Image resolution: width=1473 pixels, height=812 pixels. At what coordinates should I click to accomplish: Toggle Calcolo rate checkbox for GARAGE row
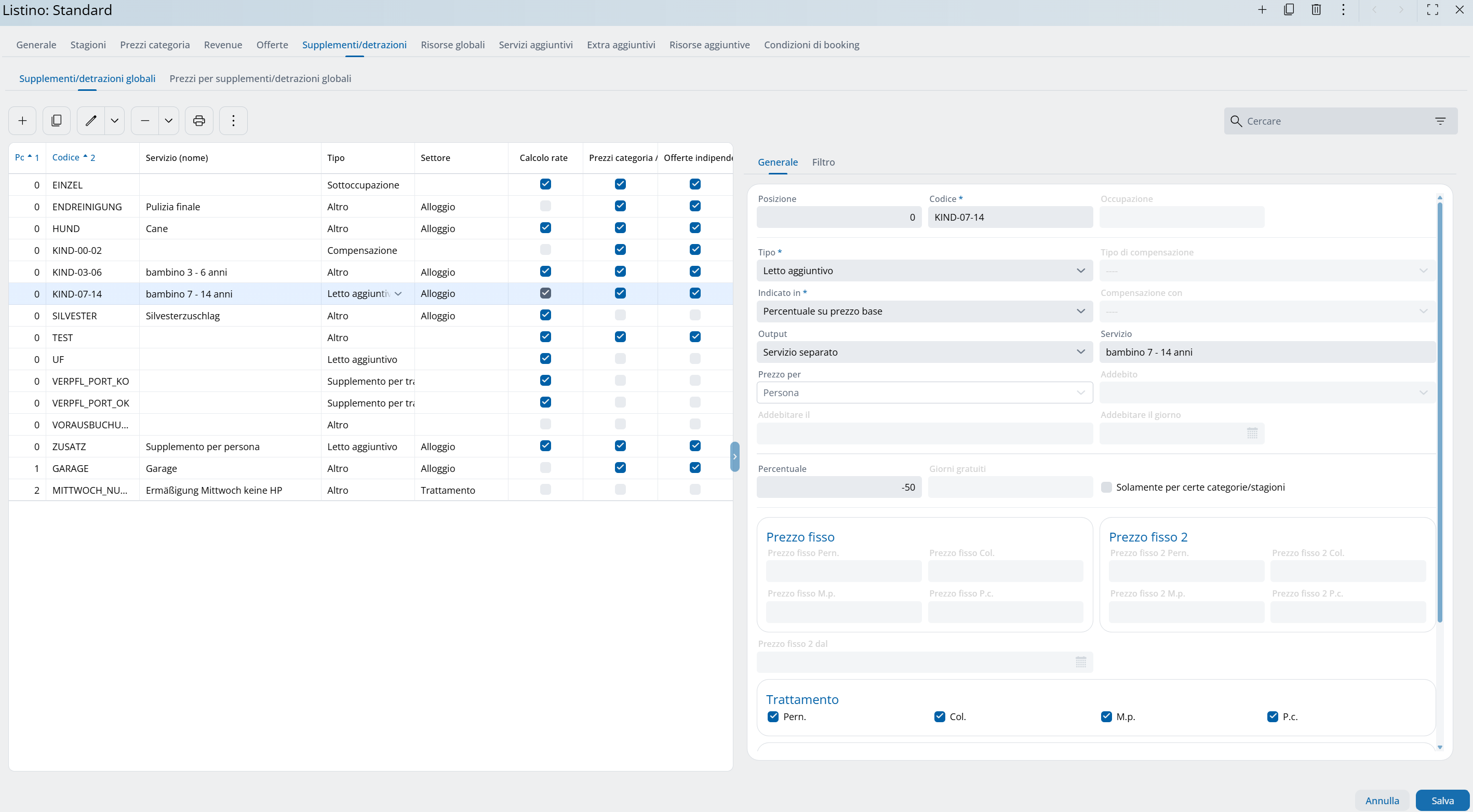[545, 467]
